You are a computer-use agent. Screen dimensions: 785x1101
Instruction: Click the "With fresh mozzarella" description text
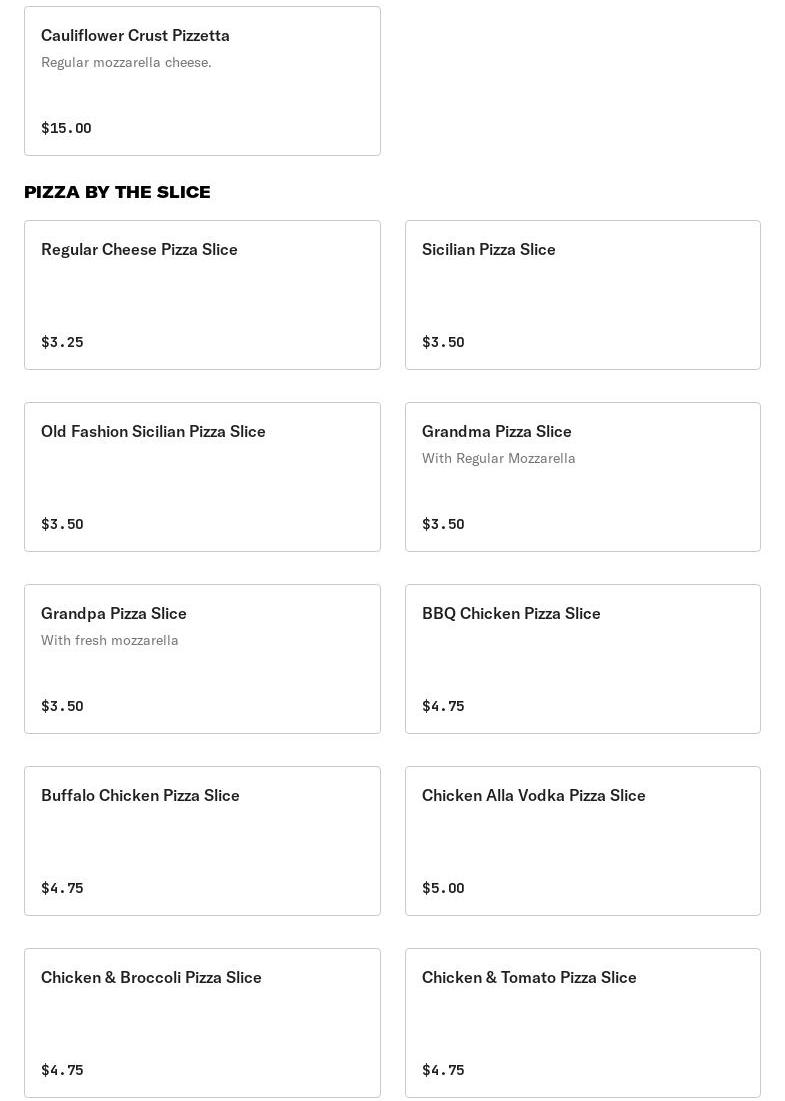pyautogui.click(x=110, y=640)
